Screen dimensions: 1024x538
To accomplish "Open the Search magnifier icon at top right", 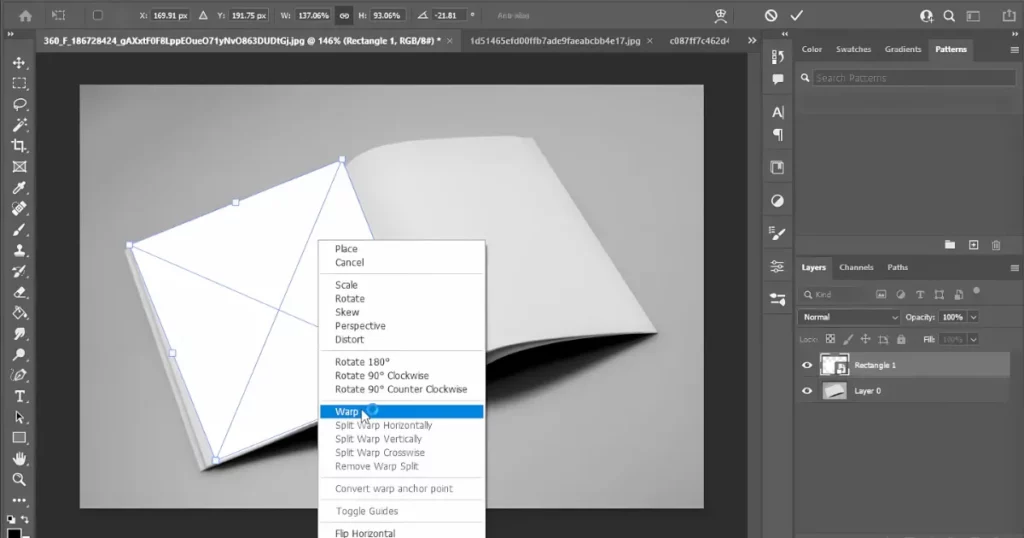I will coord(949,16).
